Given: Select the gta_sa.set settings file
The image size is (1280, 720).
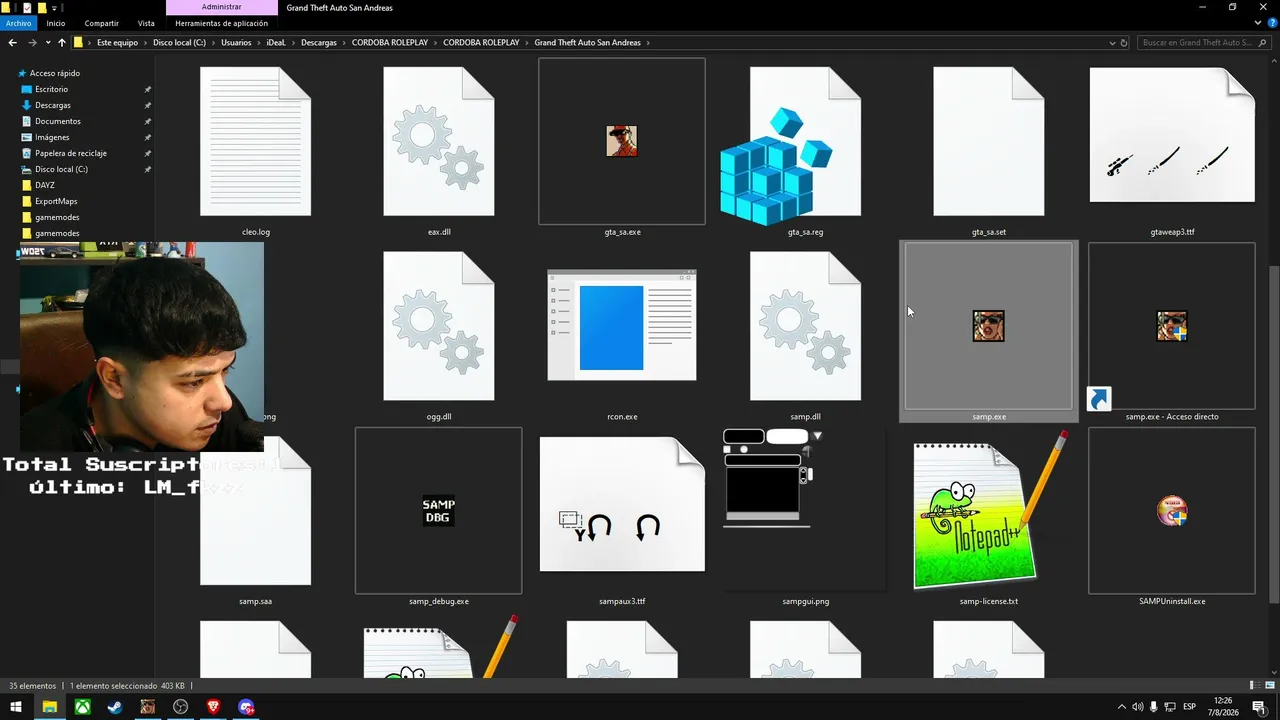Looking at the screenshot, I should pyautogui.click(x=989, y=141).
